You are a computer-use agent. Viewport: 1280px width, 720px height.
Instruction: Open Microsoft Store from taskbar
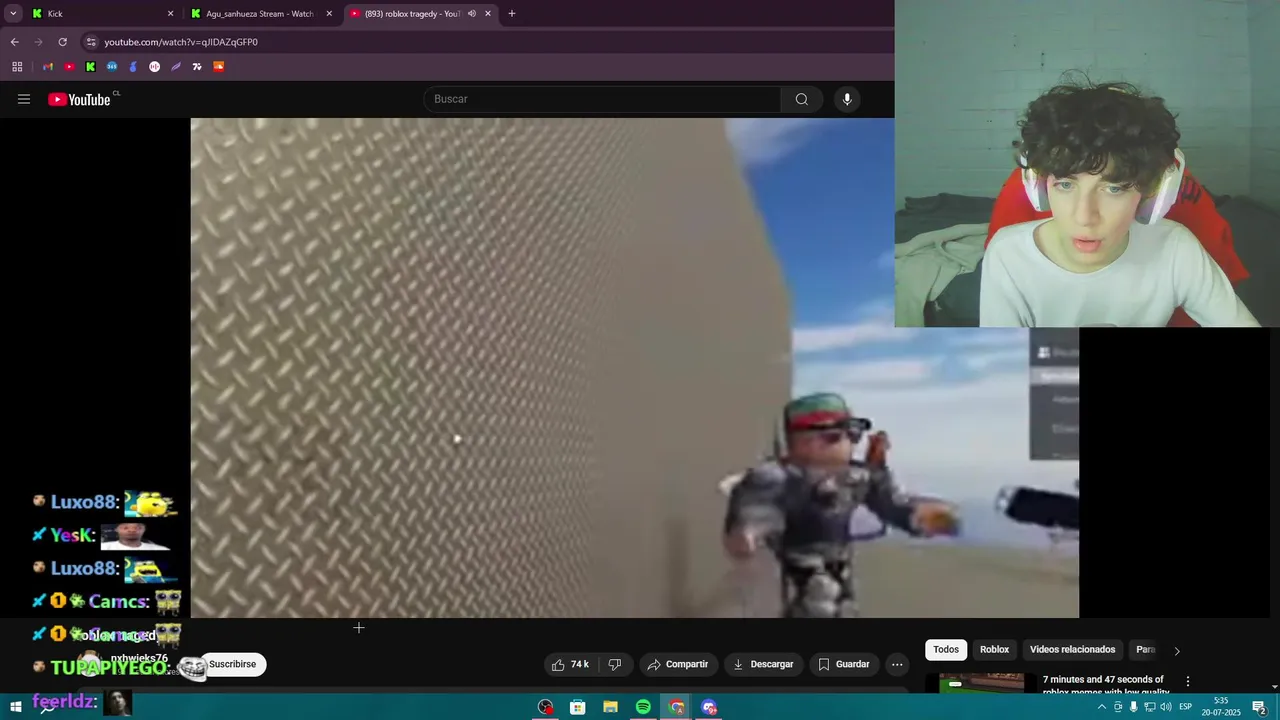click(578, 707)
